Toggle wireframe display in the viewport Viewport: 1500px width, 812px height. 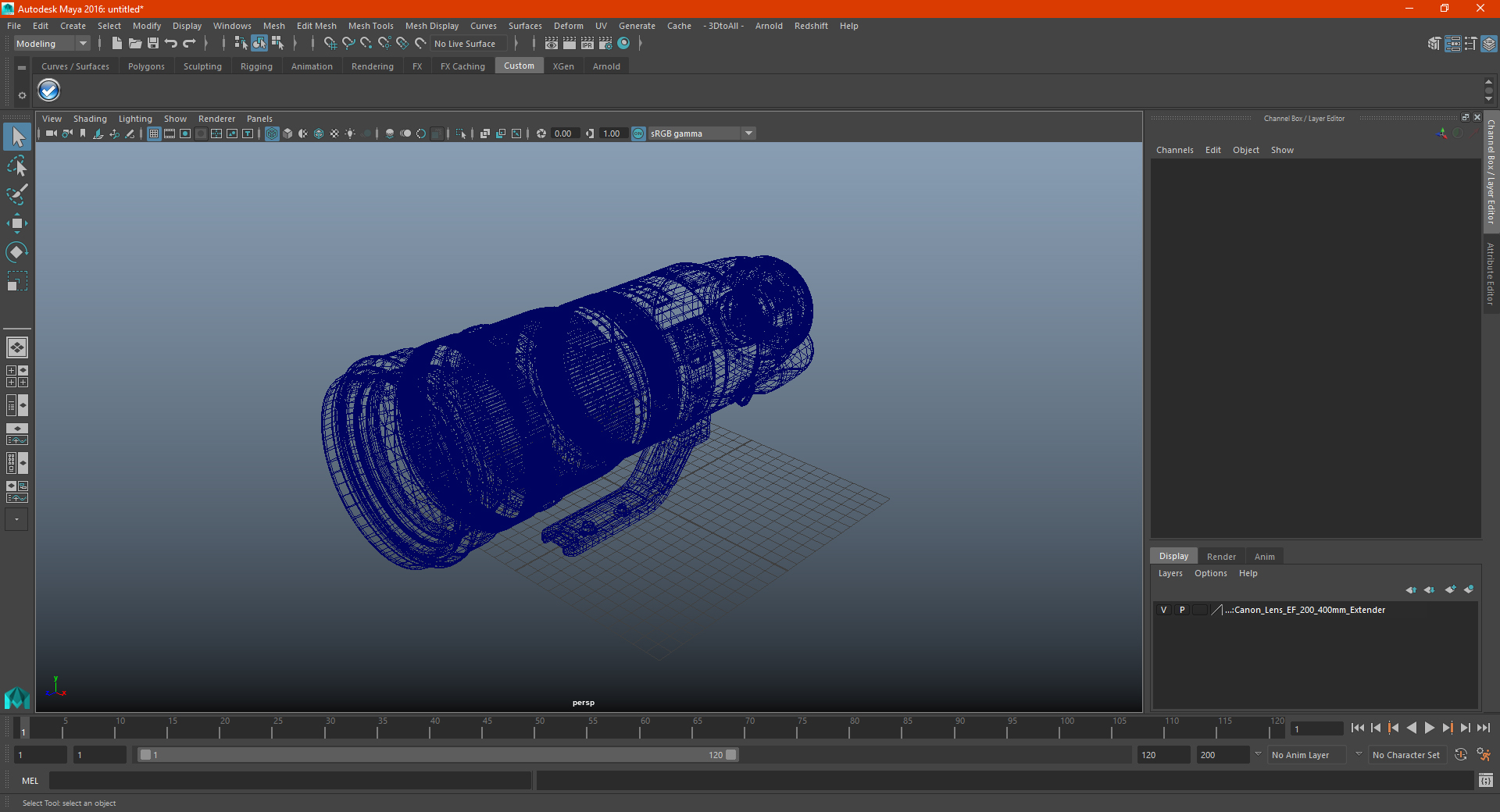[x=272, y=134]
